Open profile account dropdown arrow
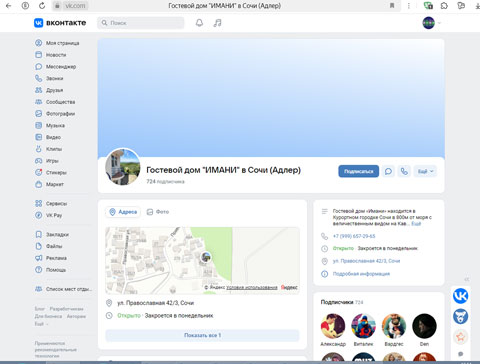Screen dimensions: 480x364 click(x=439, y=23)
